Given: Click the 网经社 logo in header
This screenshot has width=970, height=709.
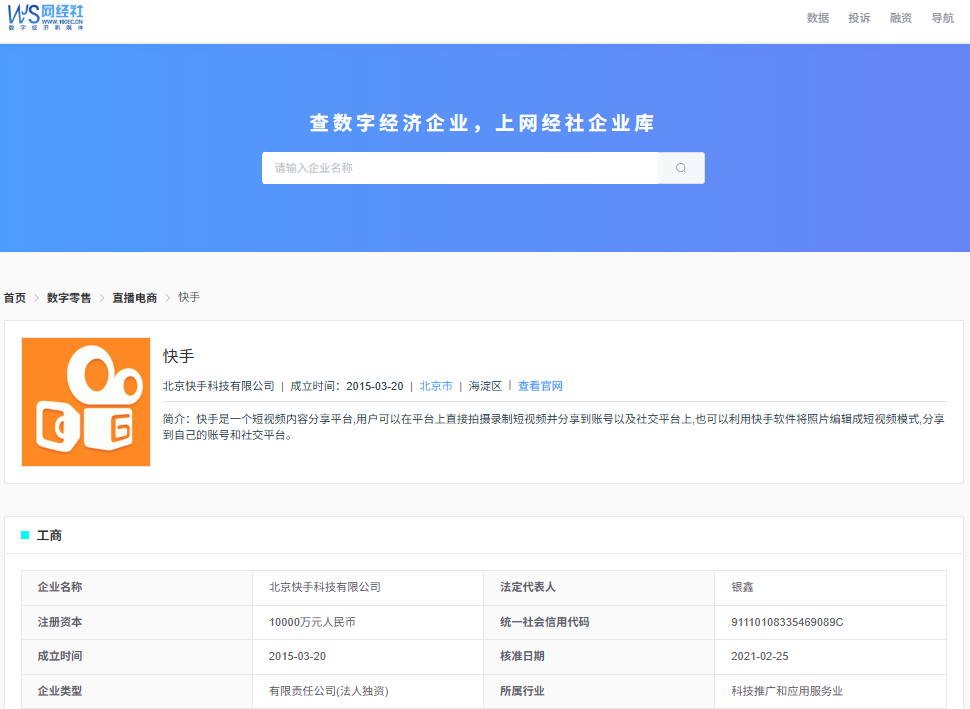Looking at the screenshot, I should click(46, 16).
